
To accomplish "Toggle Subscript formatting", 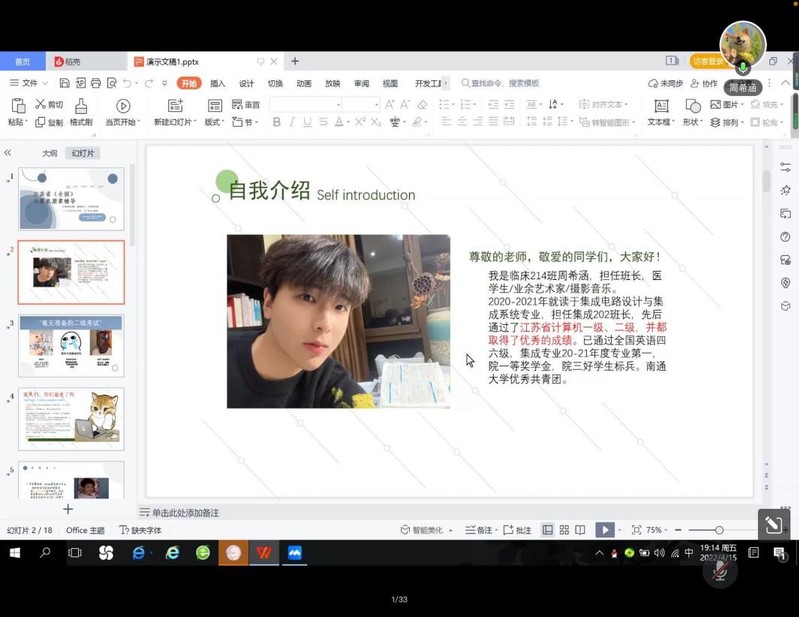I will [x=376, y=122].
